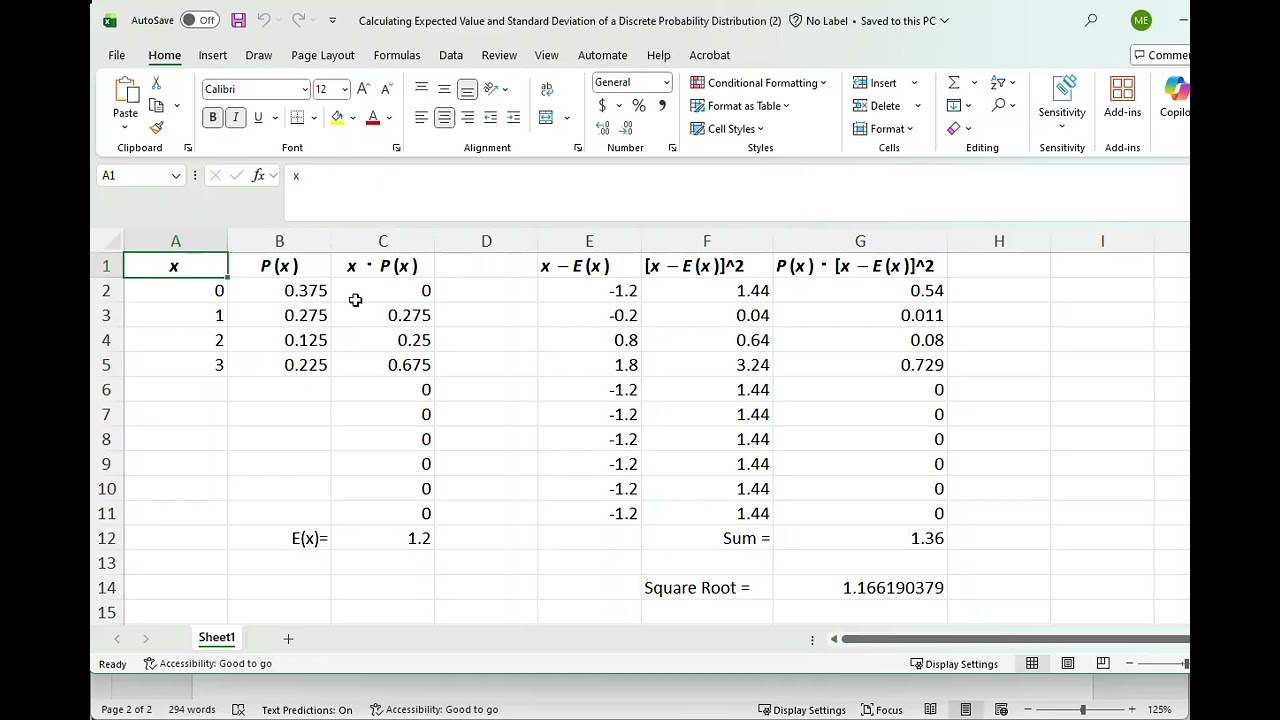The height and width of the screenshot is (720, 1280).
Task: Open the Sheet1 tab
Action: pos(216,638)
